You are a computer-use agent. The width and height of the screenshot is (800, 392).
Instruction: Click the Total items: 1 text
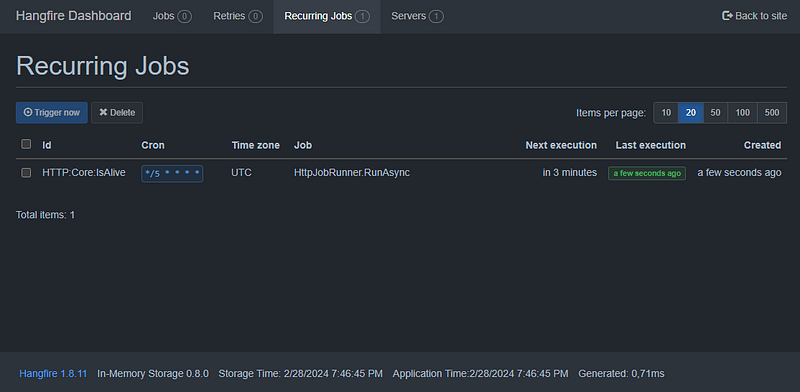45,215
